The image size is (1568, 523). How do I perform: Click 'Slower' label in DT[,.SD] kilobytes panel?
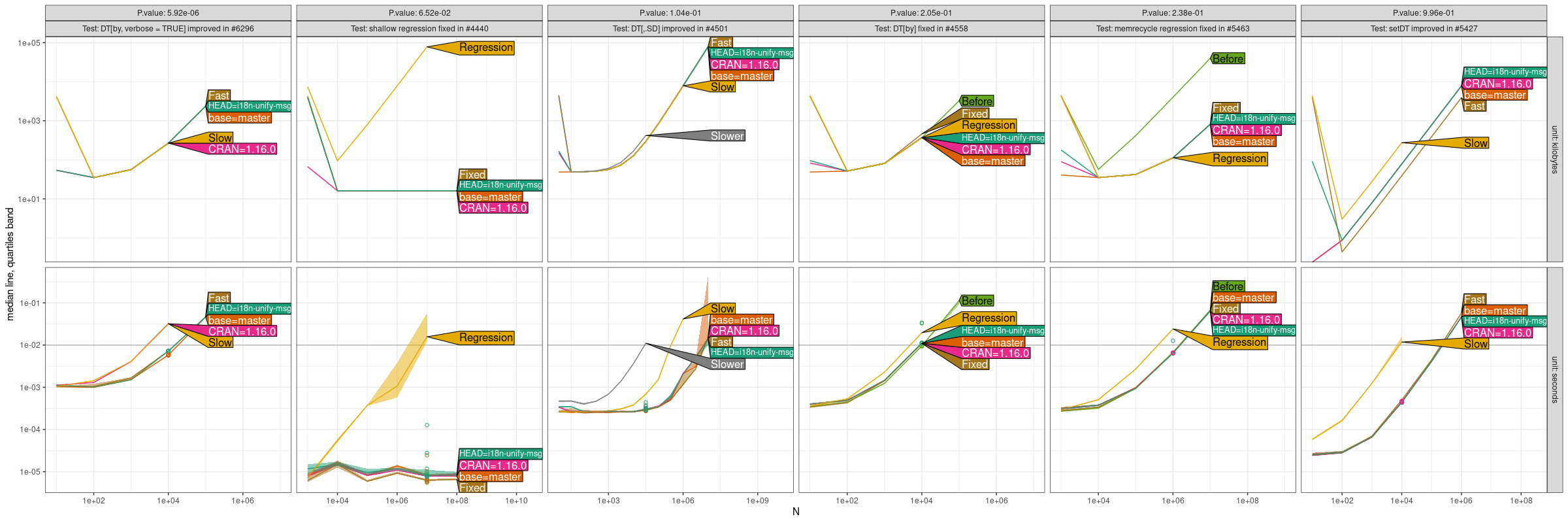tap(727, 136)
